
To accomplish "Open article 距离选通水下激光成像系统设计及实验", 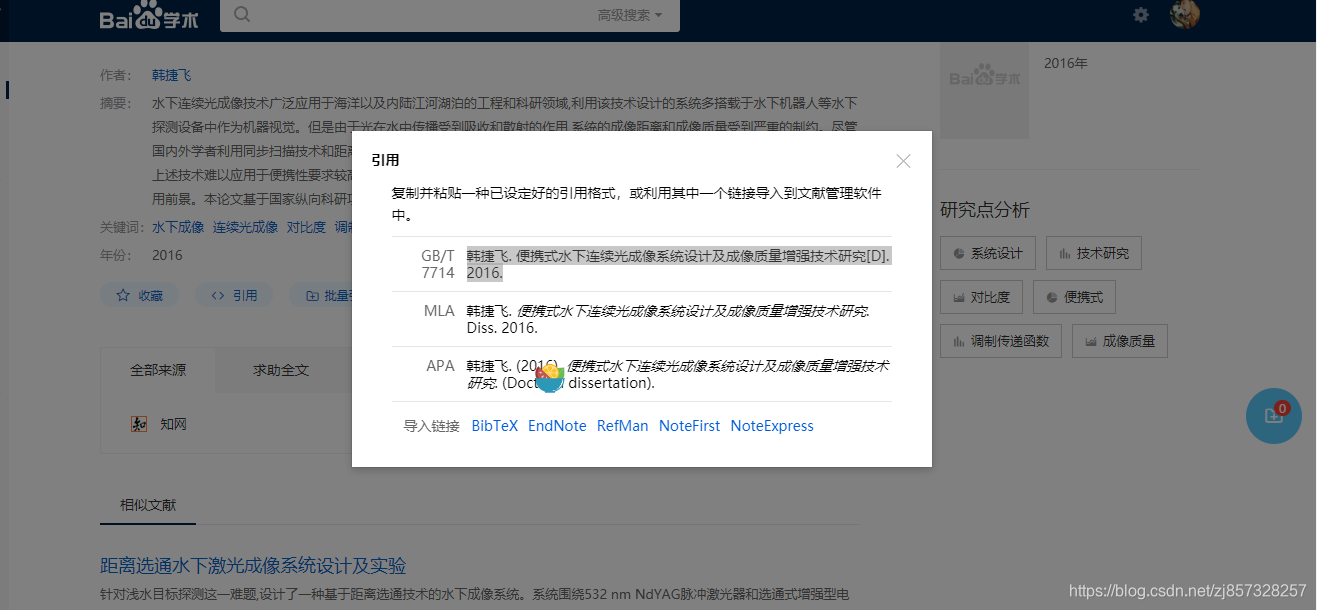I will 253,565.
